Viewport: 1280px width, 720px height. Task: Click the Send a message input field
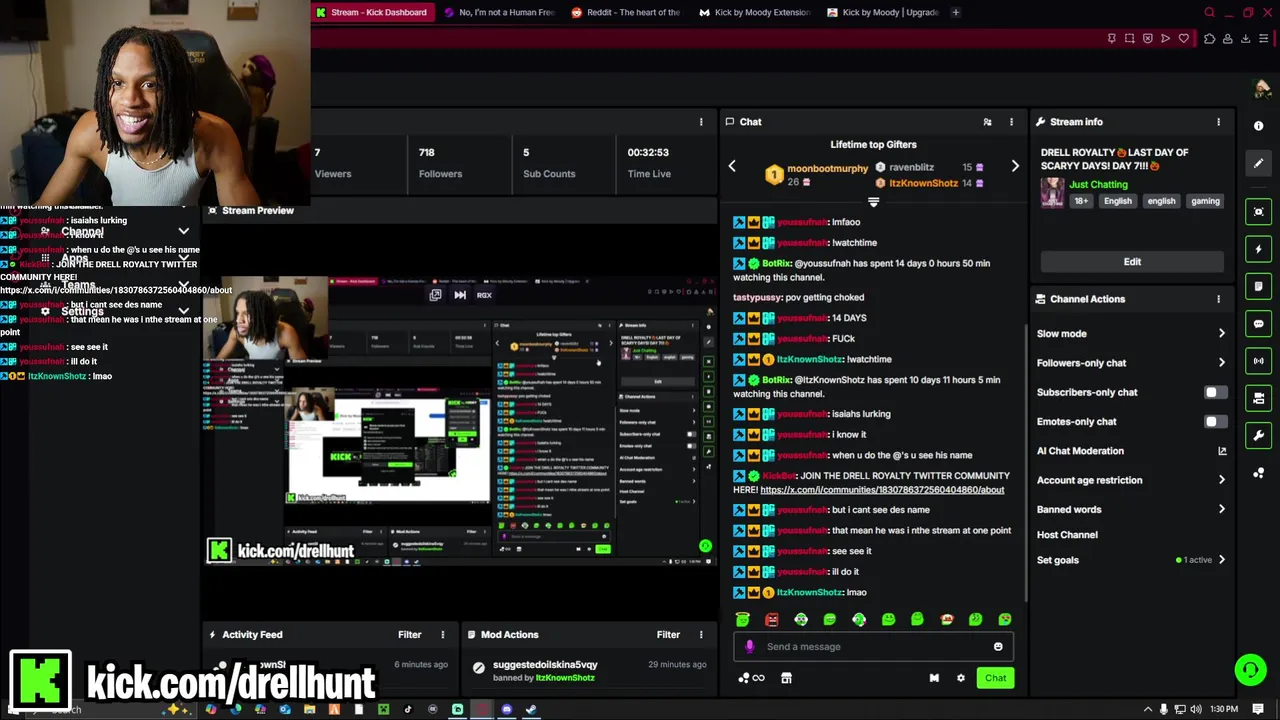pos(873,646)
